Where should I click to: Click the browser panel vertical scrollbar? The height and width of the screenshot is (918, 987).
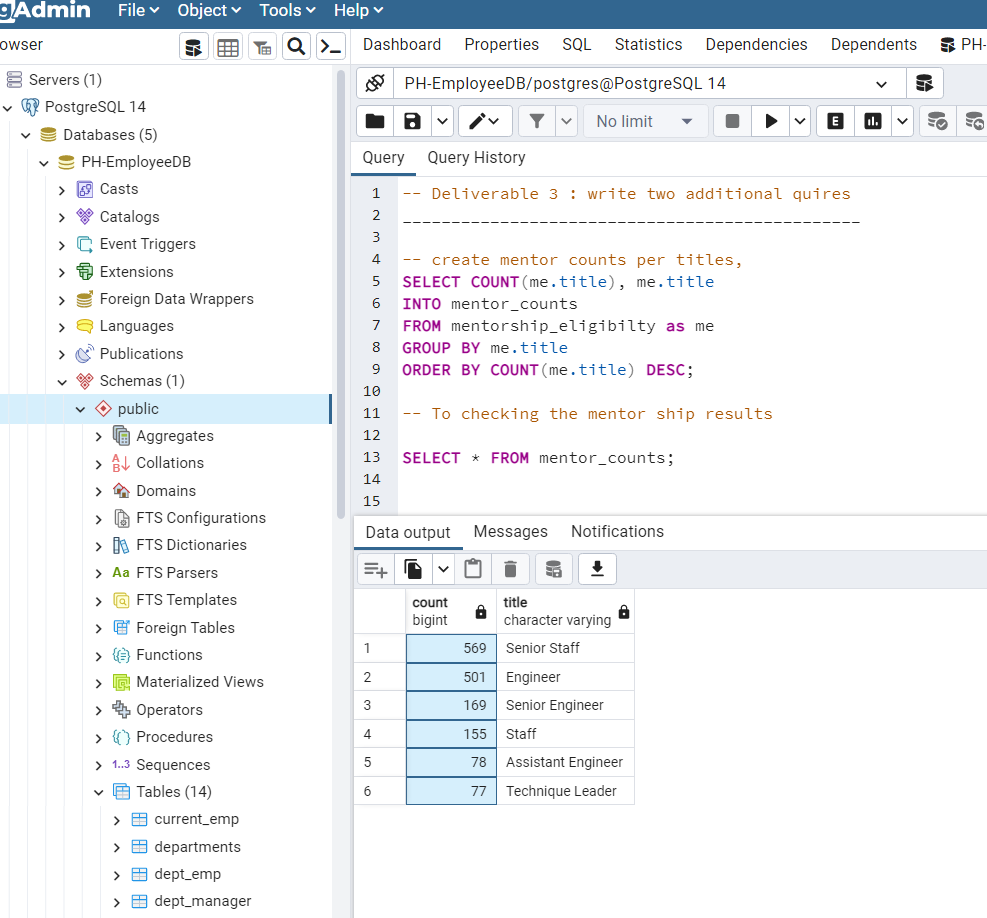pos(341,293)
